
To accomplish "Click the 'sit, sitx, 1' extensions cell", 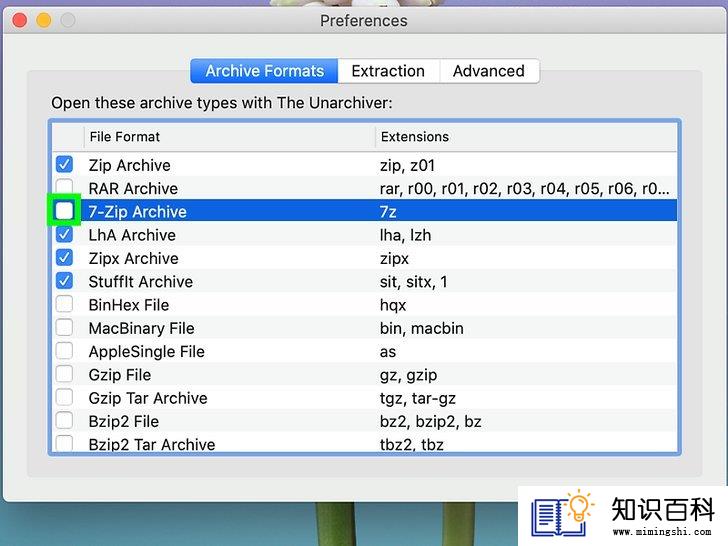I will tap(414, 281).
